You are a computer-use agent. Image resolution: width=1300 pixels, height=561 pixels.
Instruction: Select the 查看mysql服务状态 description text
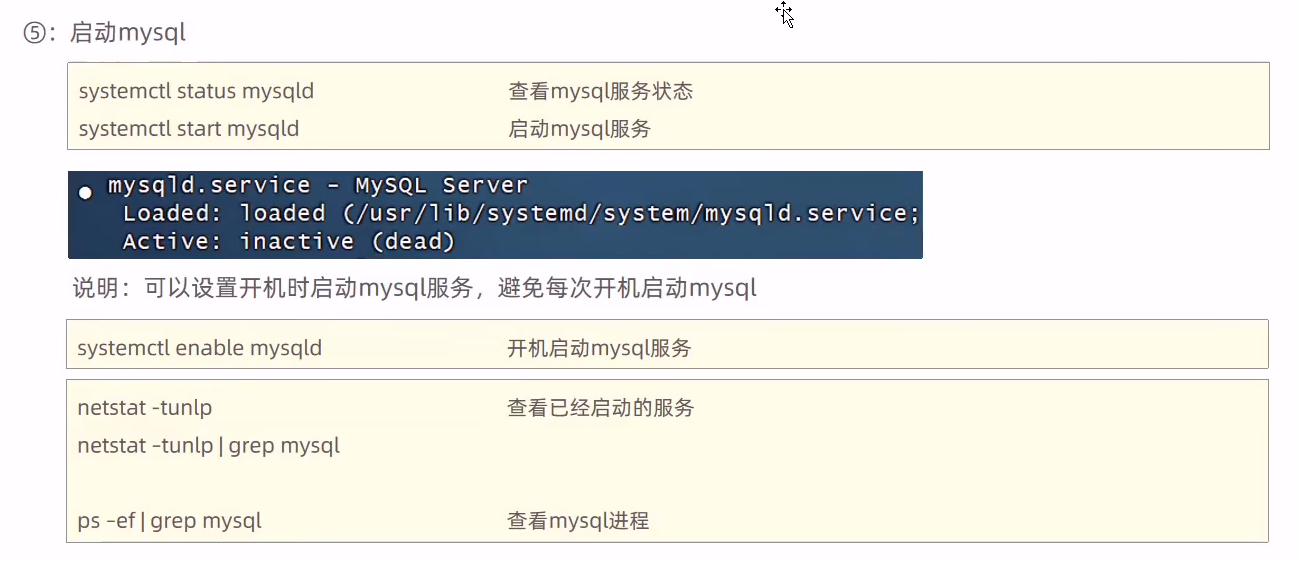(x=600, y=92)
